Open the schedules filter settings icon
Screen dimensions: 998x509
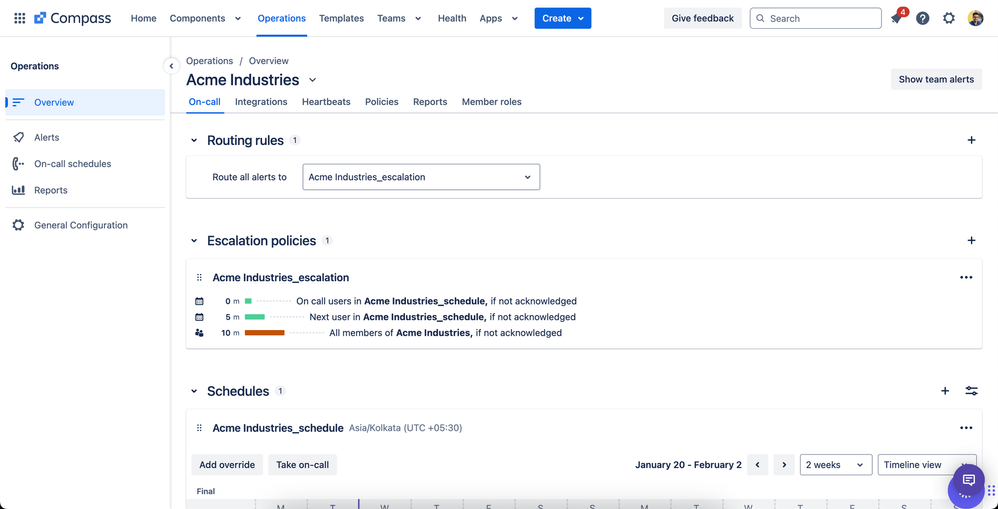(971, 391)
